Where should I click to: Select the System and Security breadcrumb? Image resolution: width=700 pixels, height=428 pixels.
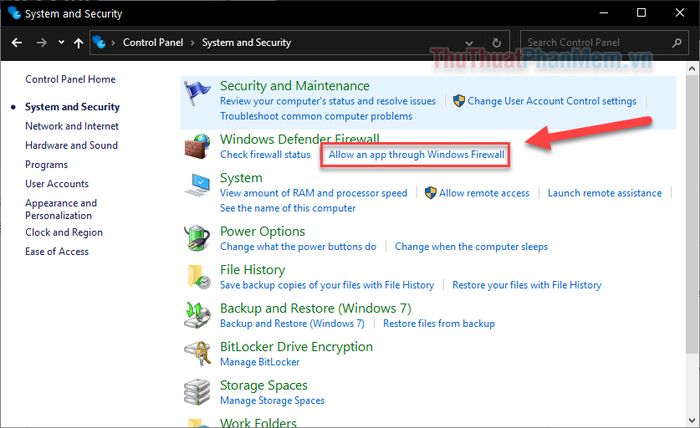coord(246,42)
